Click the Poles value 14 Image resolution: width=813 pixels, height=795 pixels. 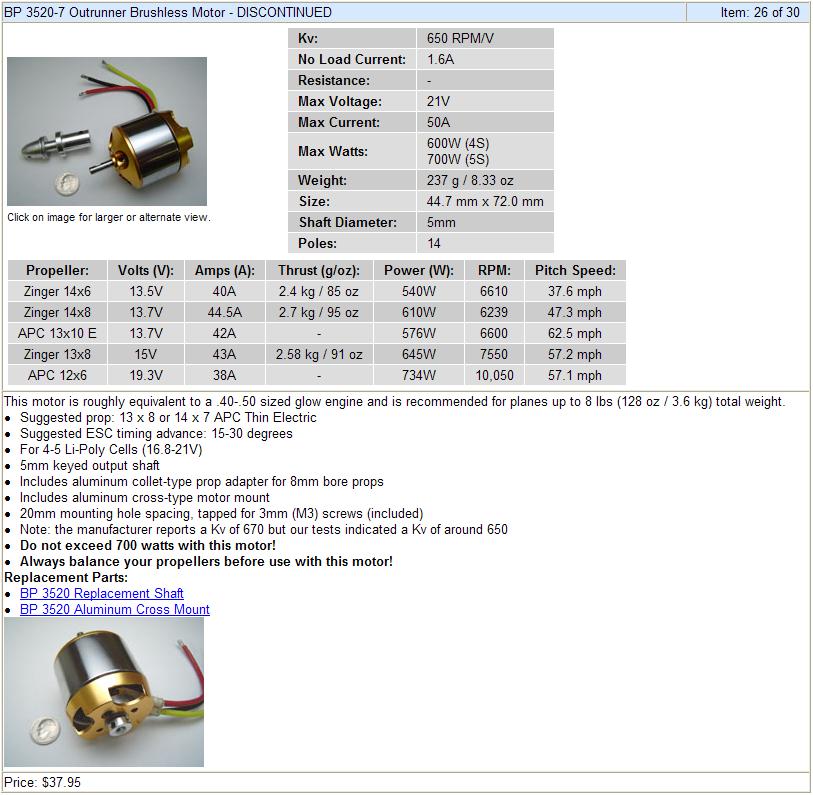433,243
